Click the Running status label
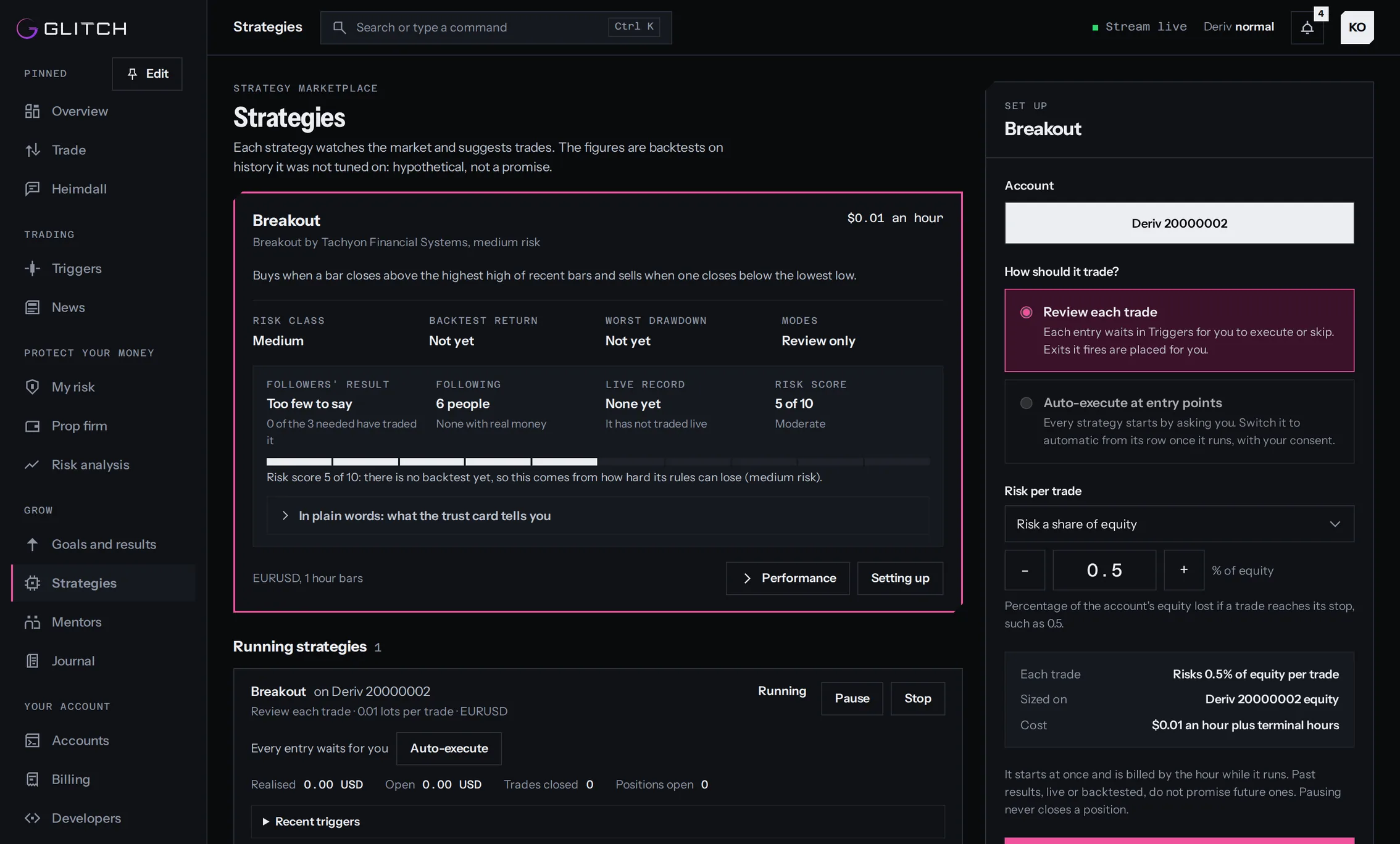Viewport: 1400px width, 844px height. pos(782,691)
